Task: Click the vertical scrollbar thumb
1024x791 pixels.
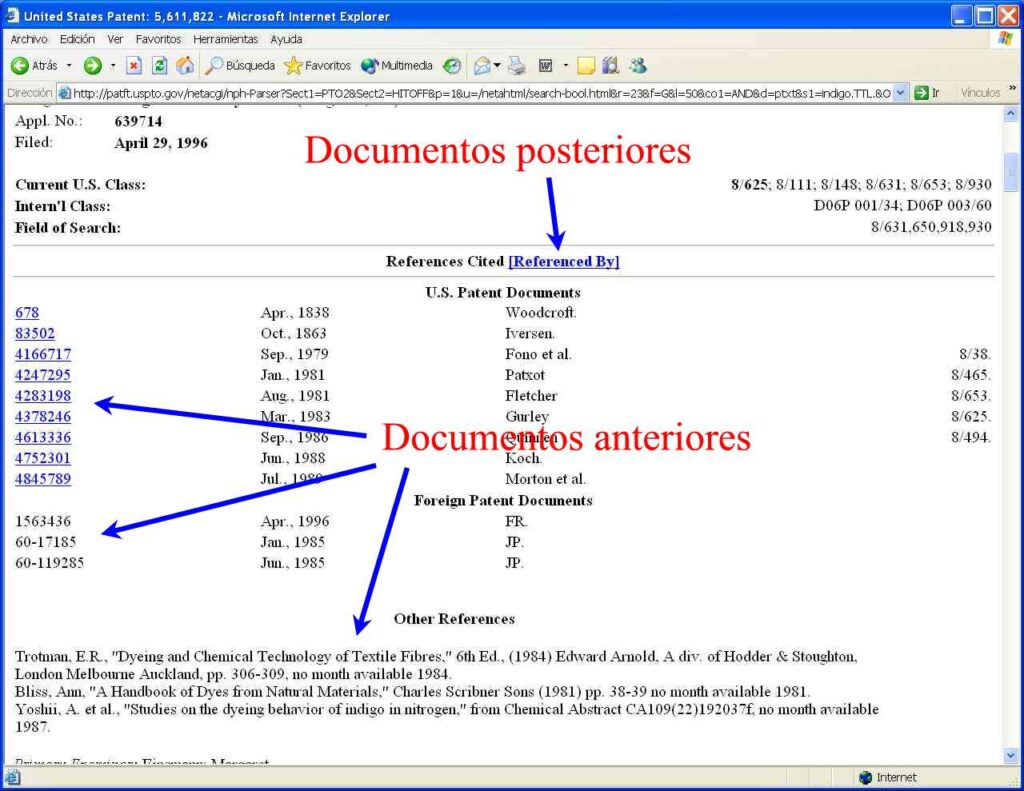Action: click(1010, 172)
